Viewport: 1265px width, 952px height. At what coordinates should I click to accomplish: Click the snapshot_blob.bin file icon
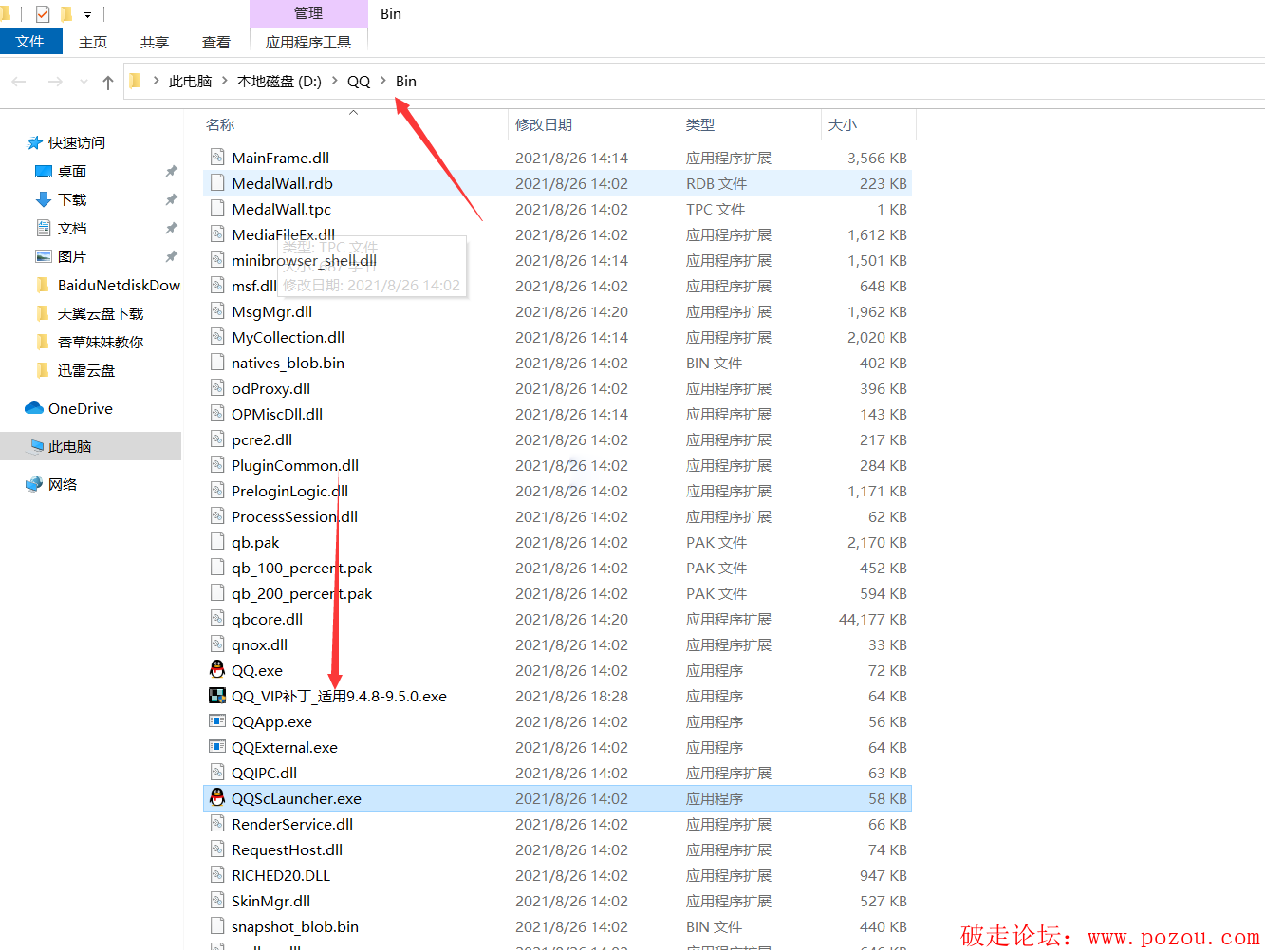click(217, 926)
